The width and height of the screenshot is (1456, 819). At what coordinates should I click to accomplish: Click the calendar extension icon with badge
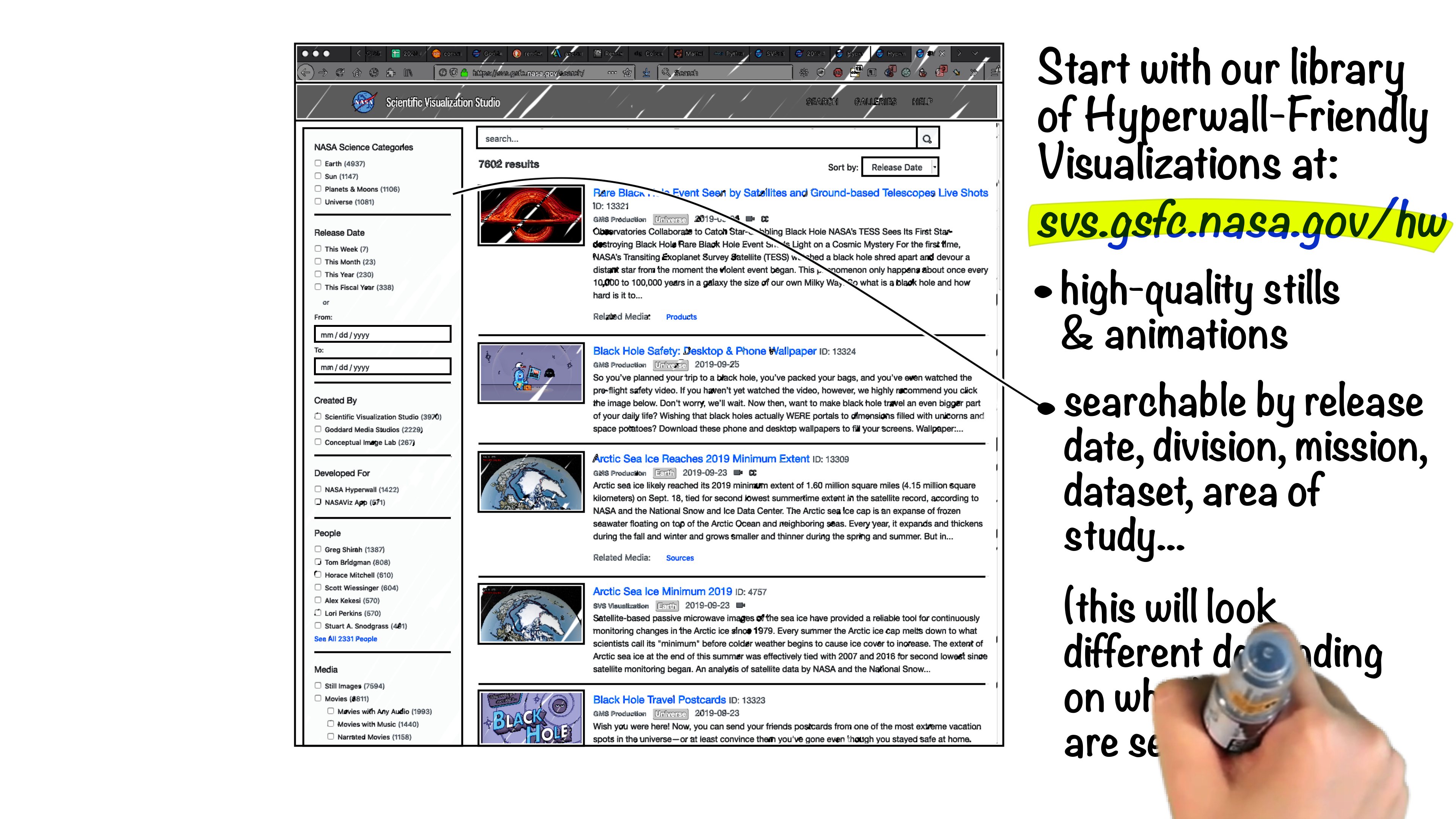856,71
